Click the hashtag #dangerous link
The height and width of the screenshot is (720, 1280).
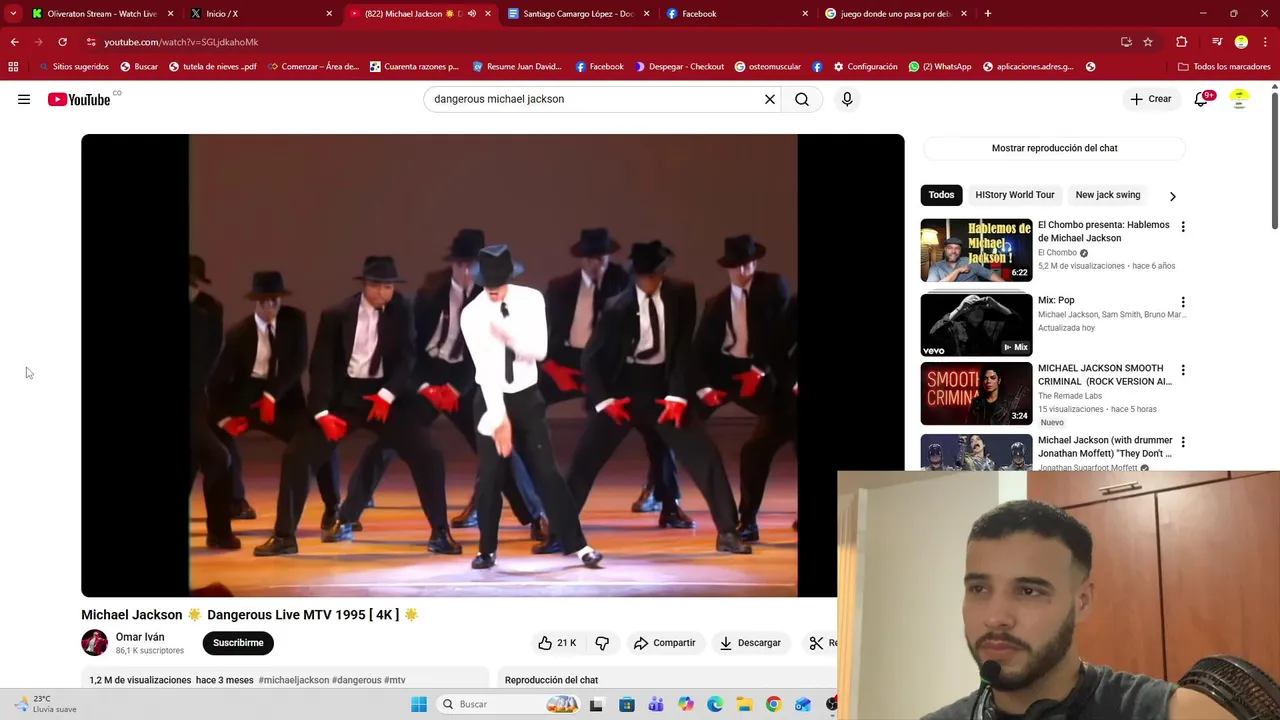(x=356, y=680)
